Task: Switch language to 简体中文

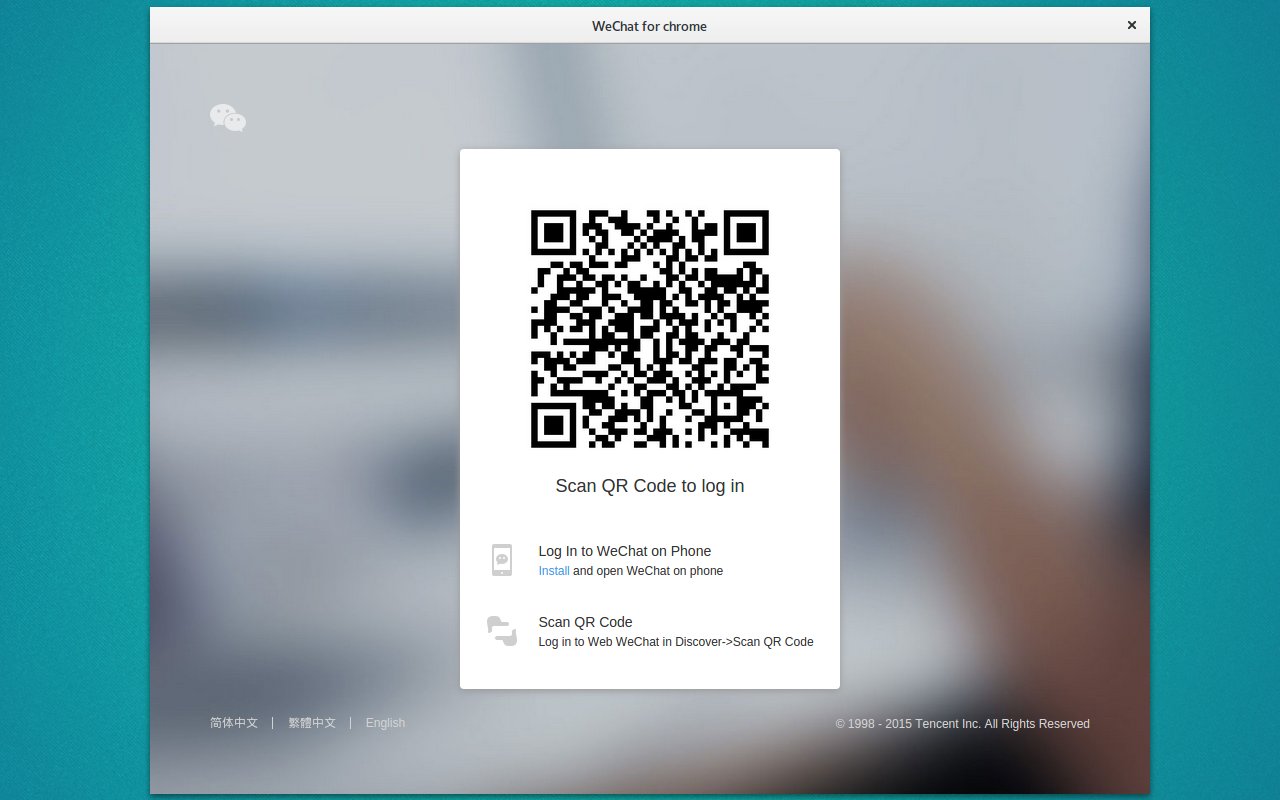Action: click(234, 723)
